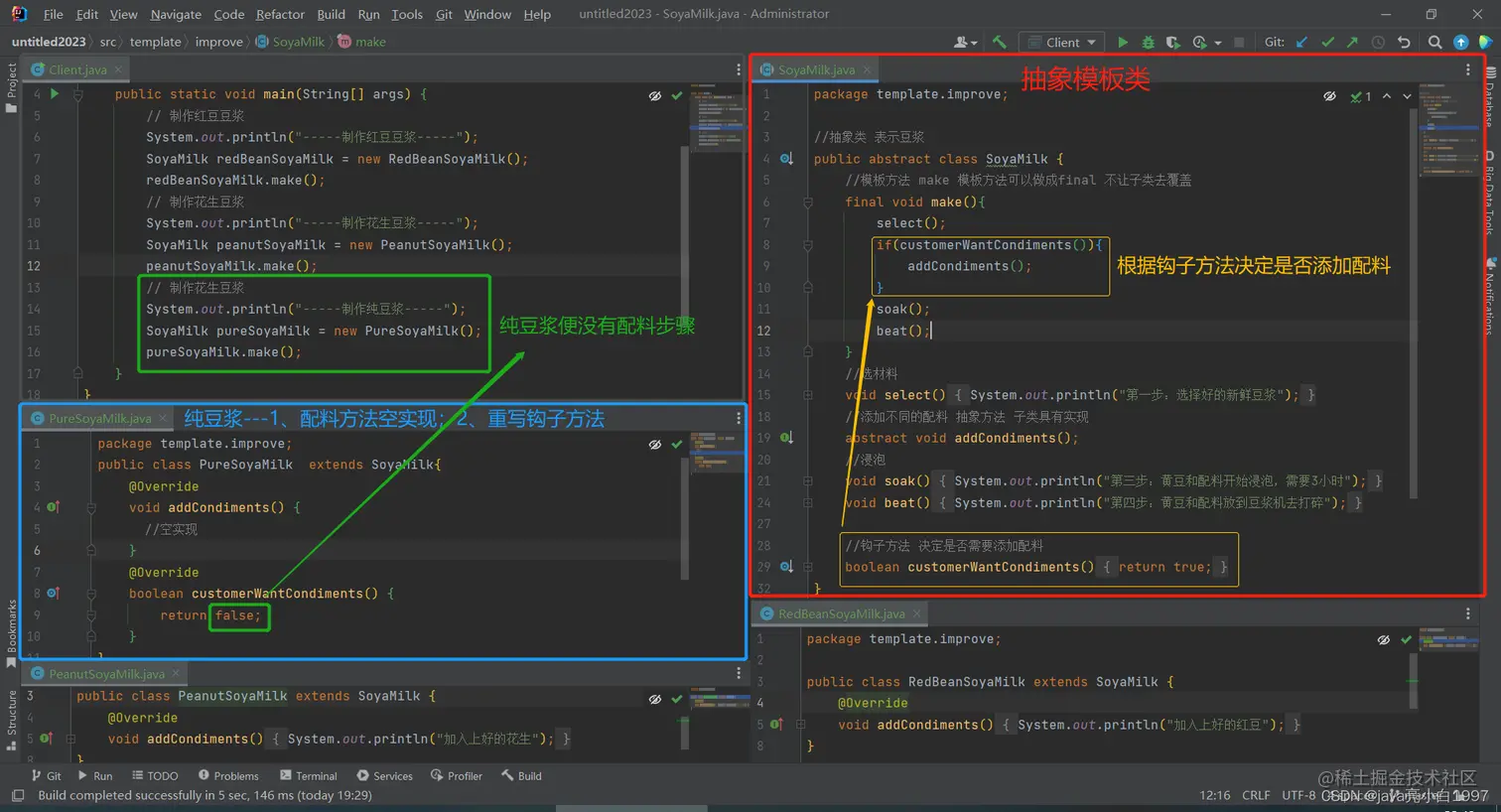Open the Navigate menu

(176, 14)
